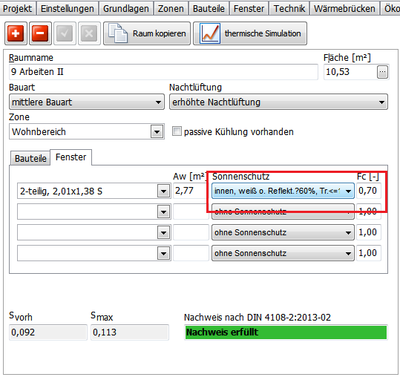Open the first window selection dropdown arrow
The image size is (400, 377).
pos(163,191)
